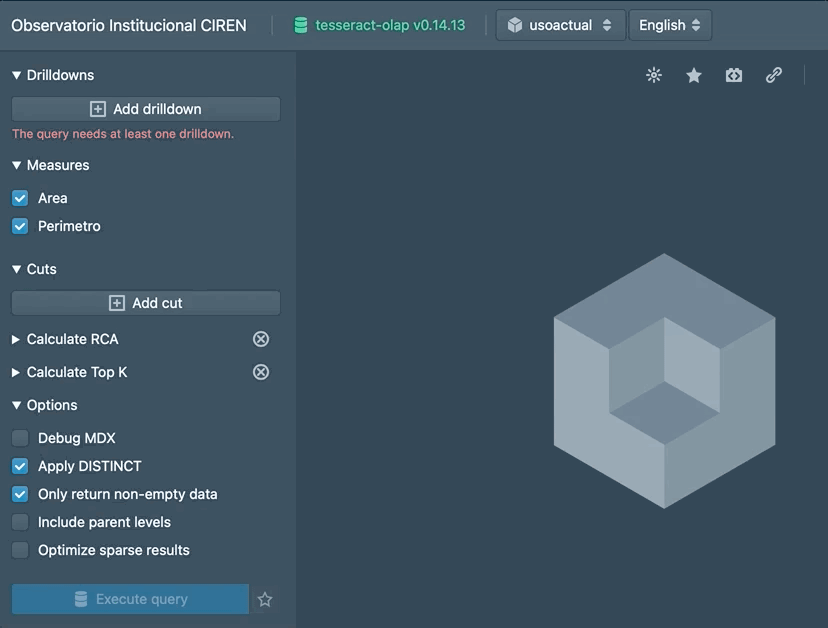Viewport: 828px width, 628px height.
Task: Click the Observatorio Institucional CIREN title
Action: 129,25
